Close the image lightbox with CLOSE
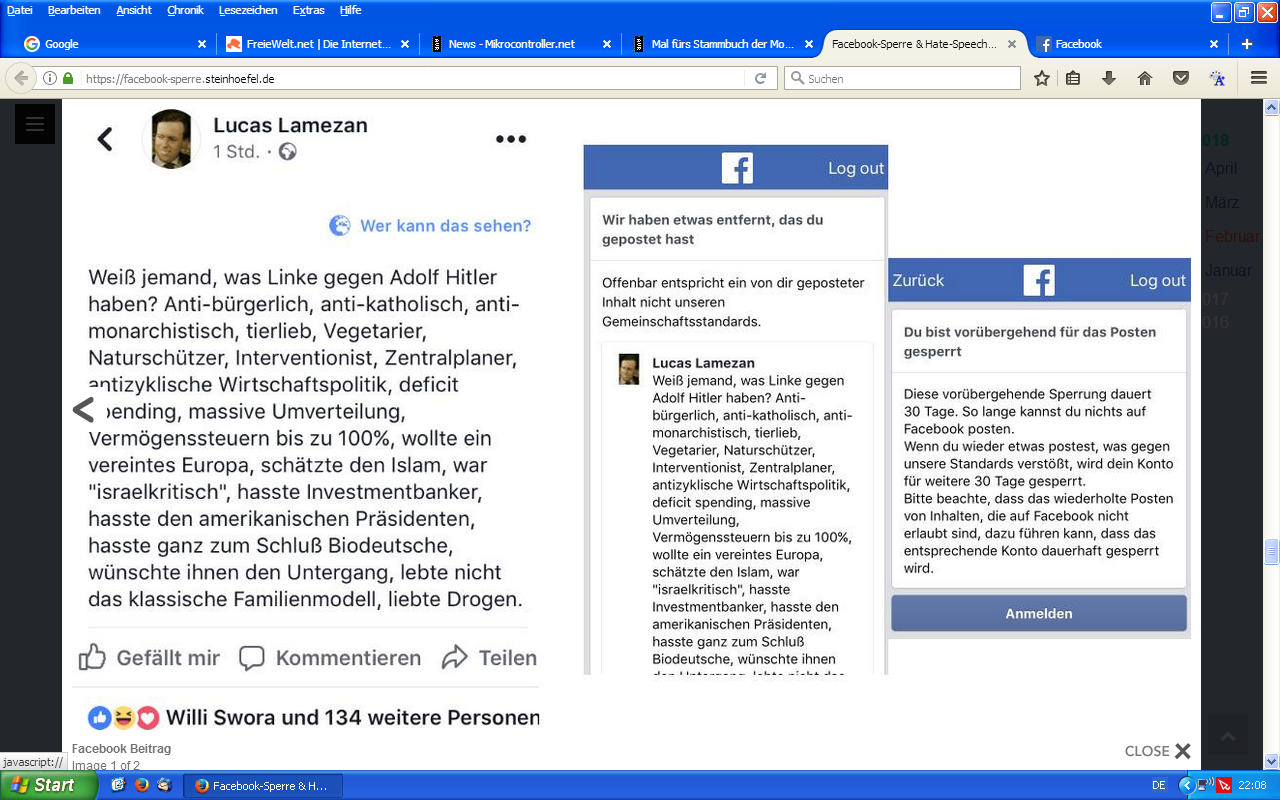1280x800 pixels. point(1158,751)
